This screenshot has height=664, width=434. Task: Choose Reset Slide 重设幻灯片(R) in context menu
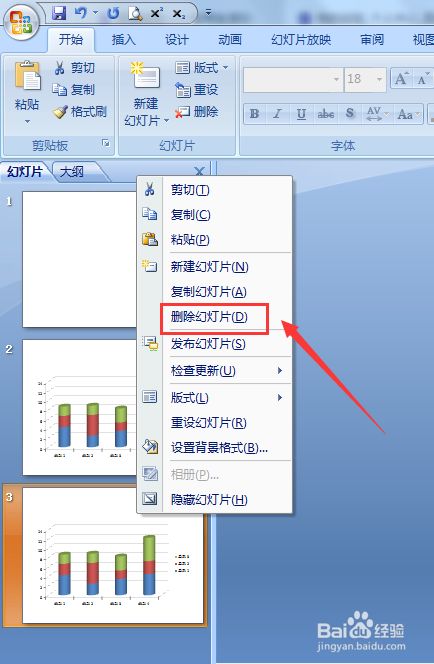(x=214, y=423)
